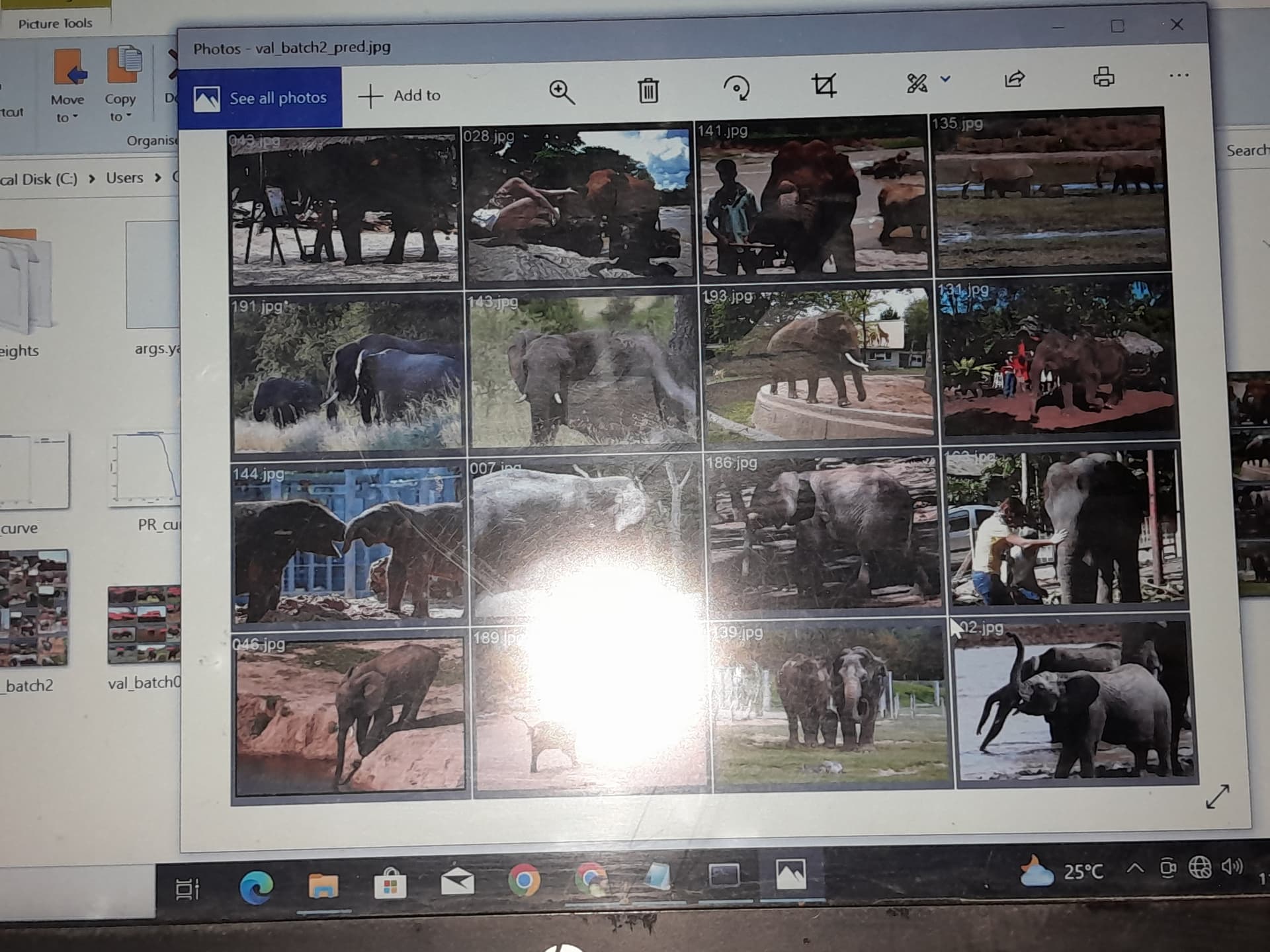This screenshot has width=1270, height=952.
Task: Click Users in the breadcrumb path
Action: point(124,178)
